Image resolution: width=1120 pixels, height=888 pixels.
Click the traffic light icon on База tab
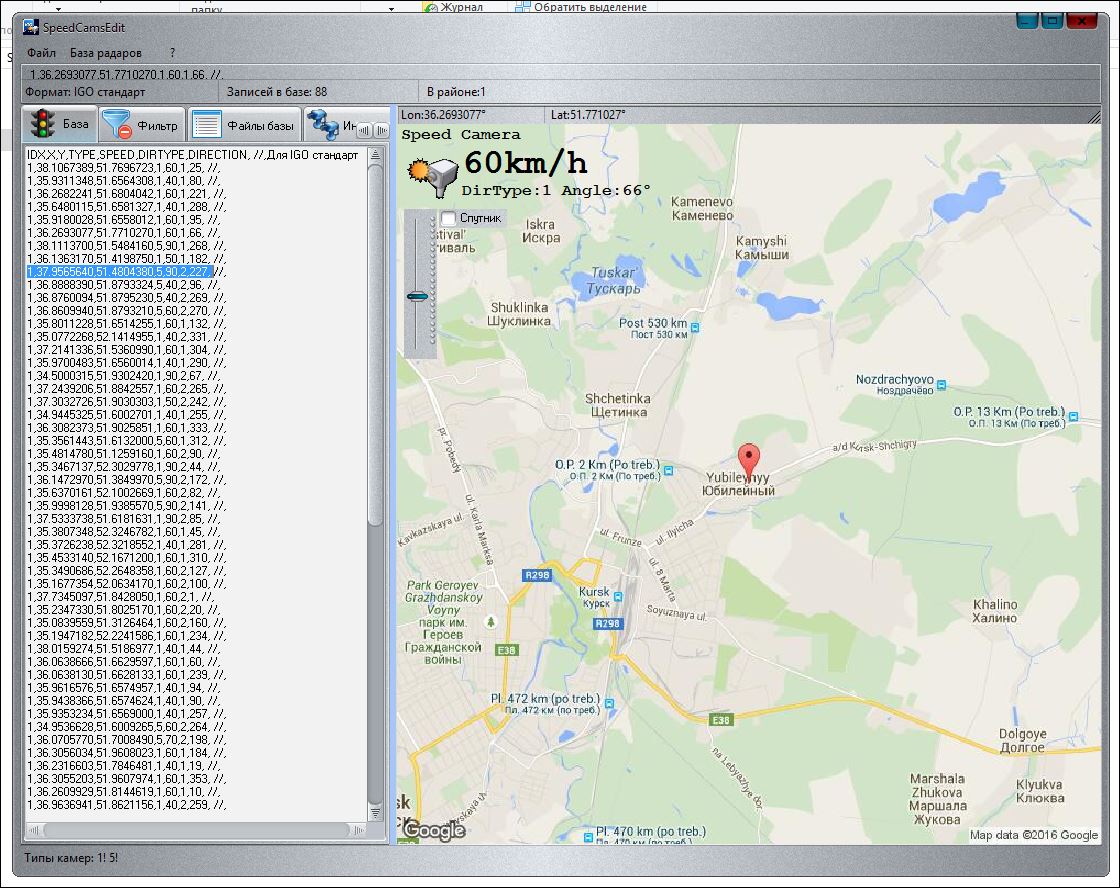point(42,125)
